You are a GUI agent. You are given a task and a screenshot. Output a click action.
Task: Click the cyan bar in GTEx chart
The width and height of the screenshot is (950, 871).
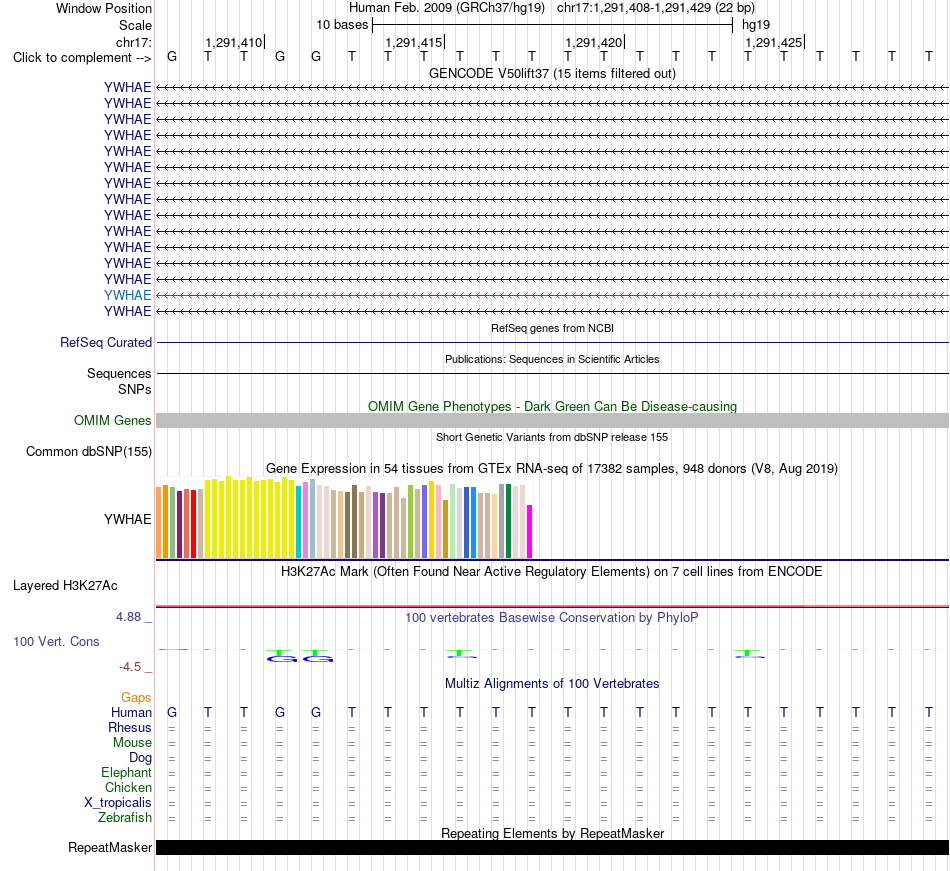(x=299, y=522)
